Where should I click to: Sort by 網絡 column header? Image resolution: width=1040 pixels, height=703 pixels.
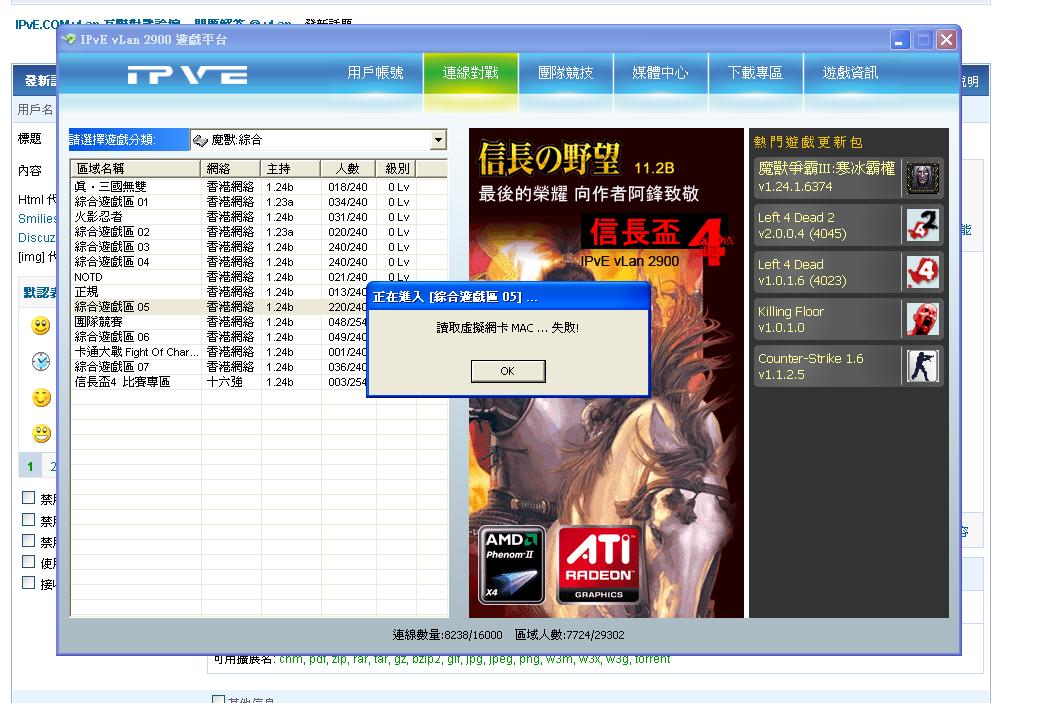coord(230,168)
